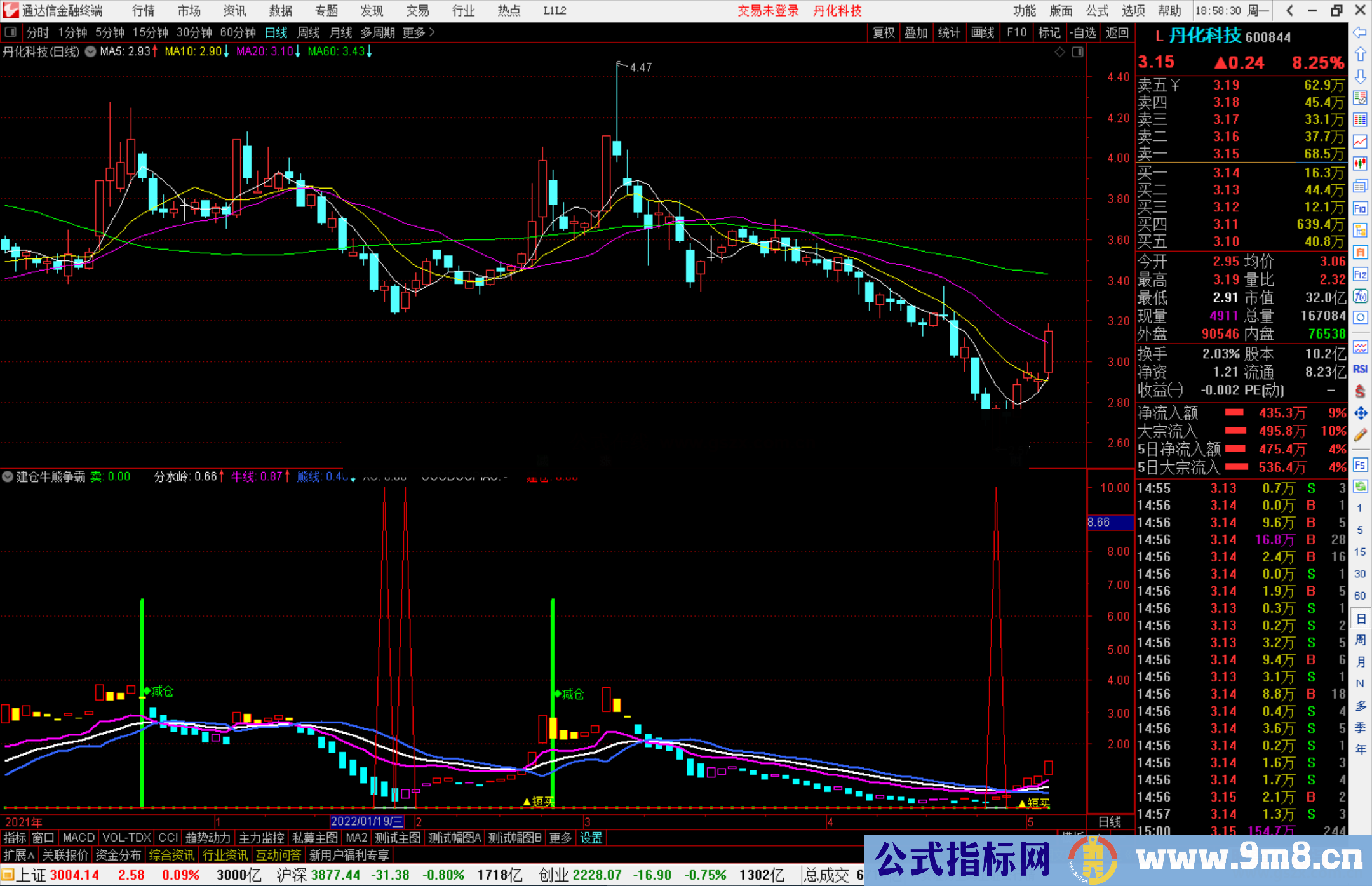Toggle the layout icon left of 分时

pyautogui.click(x=11, y=32)
